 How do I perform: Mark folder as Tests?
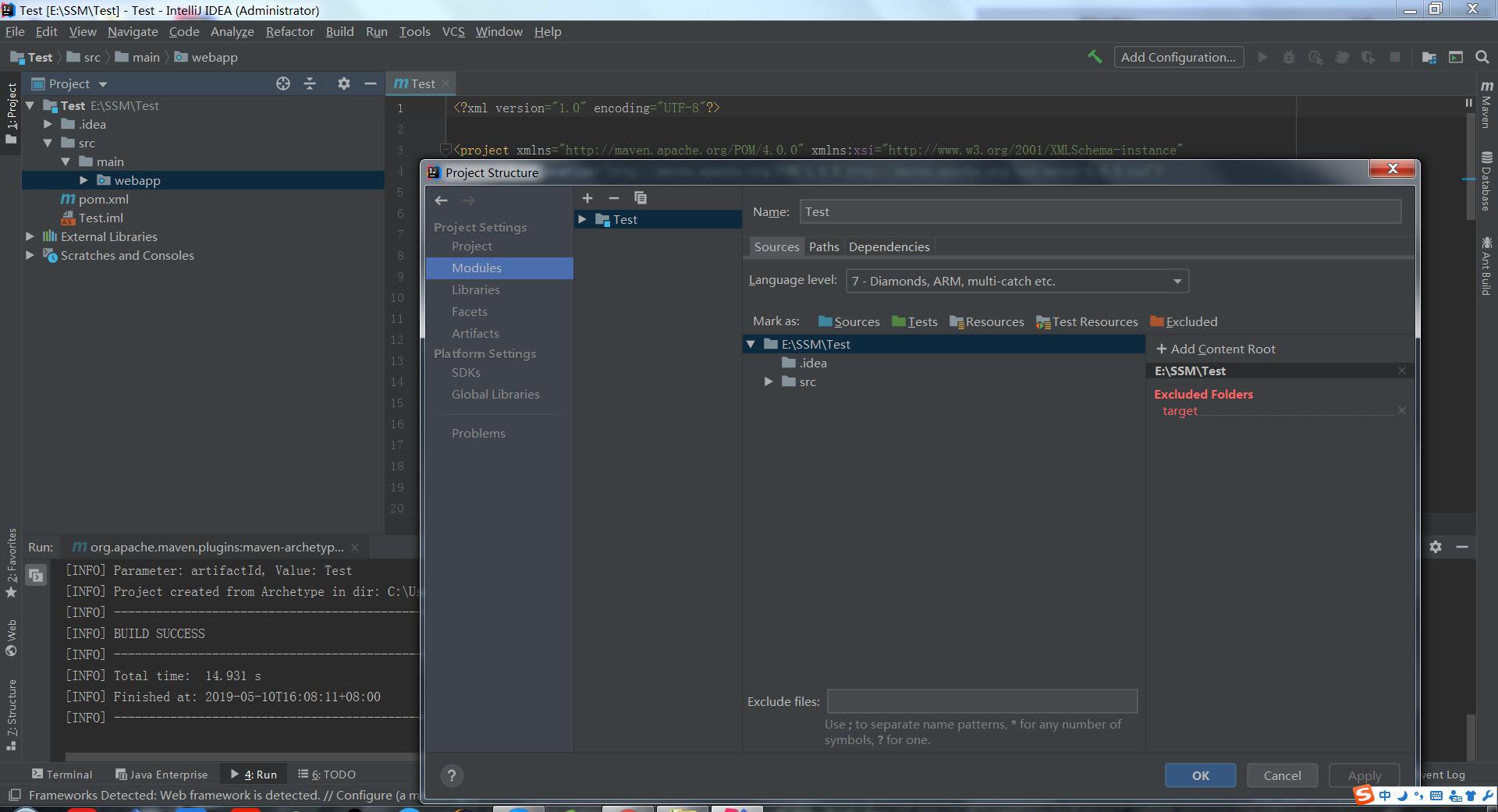click(914, 321)
